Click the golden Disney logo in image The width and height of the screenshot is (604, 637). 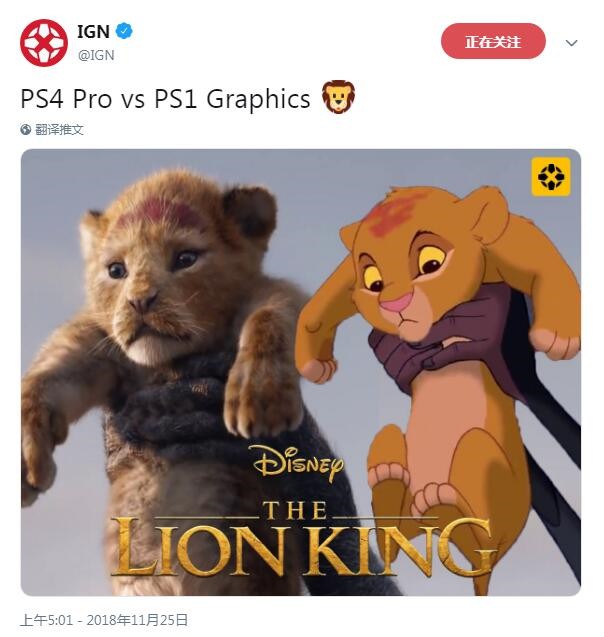(297, 462)
